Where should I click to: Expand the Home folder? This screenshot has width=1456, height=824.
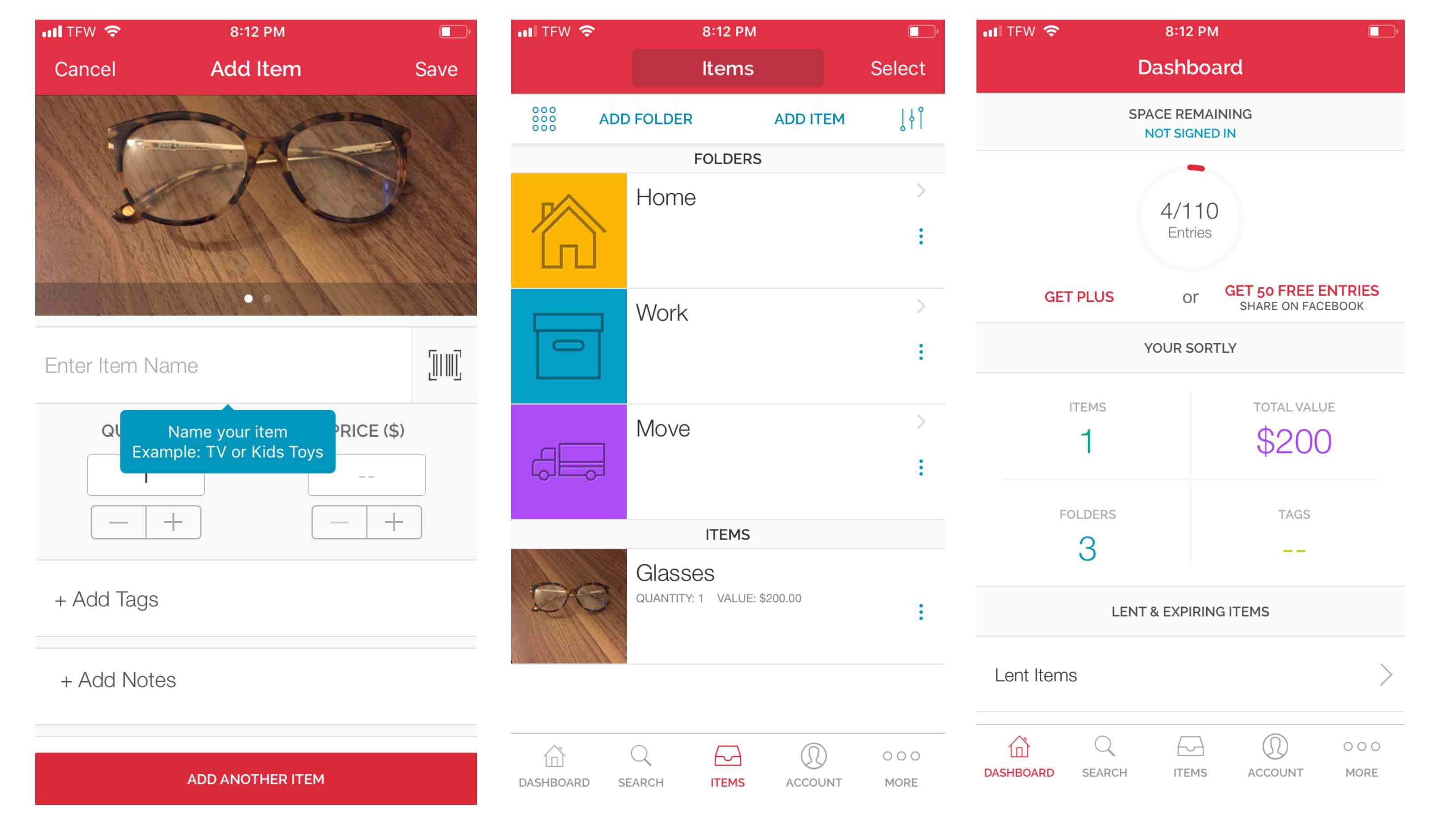[921, 196]
